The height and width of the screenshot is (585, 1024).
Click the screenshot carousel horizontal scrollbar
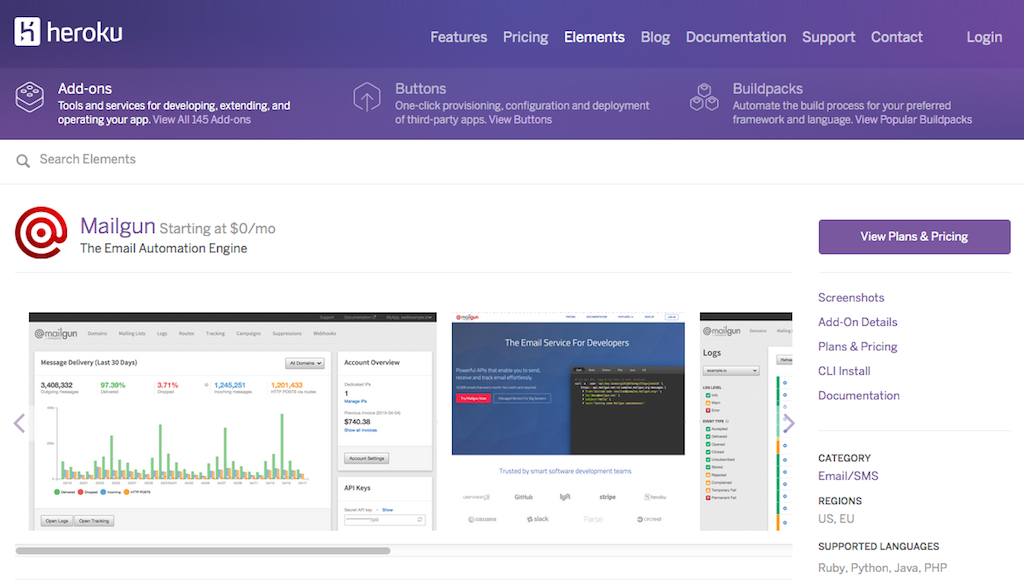click(x=203, y=550)
